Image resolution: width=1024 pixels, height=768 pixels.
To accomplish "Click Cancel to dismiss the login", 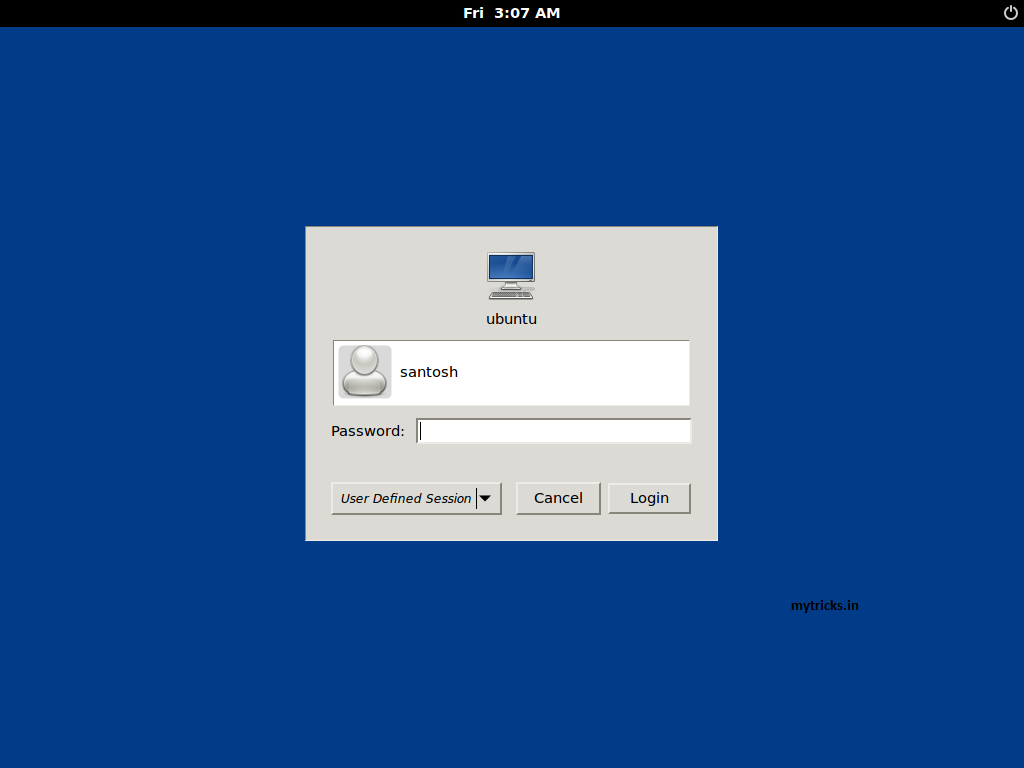I will pyautogui.click(x=557, y=498).
